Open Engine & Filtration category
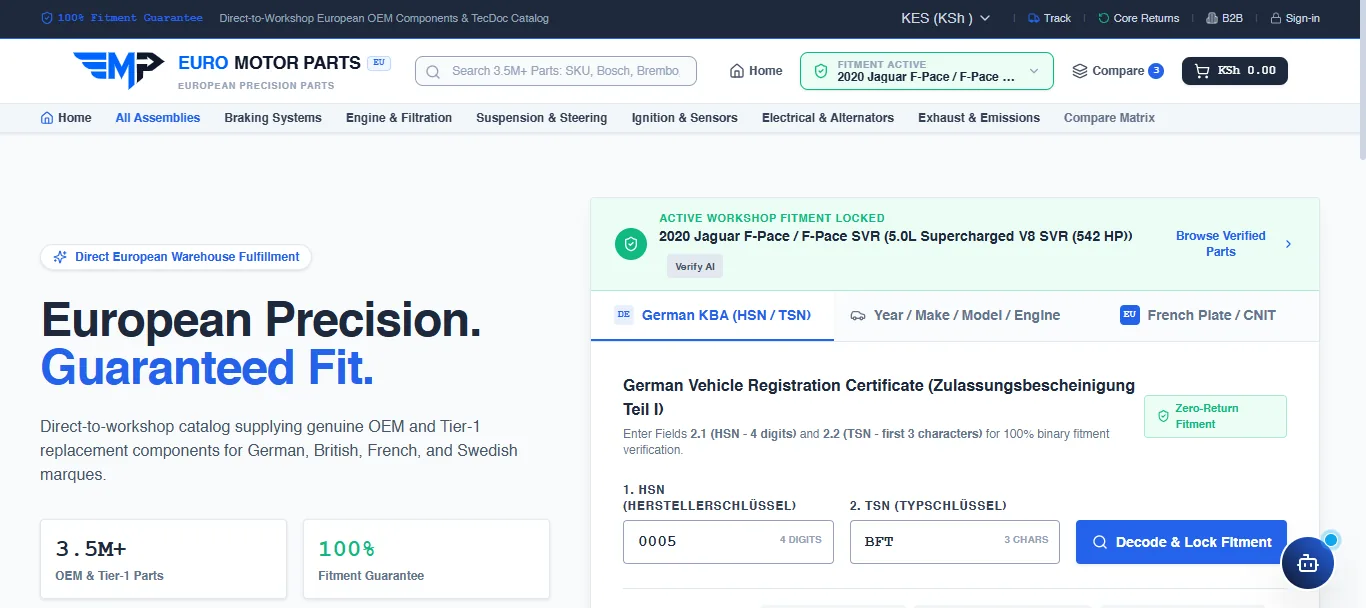1366x608 pixels. coord(399,118)
